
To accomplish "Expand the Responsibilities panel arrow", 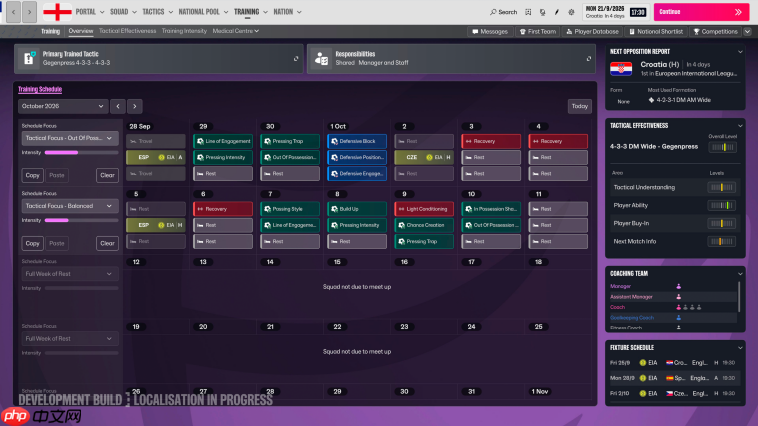I will [x=588, y=59].
